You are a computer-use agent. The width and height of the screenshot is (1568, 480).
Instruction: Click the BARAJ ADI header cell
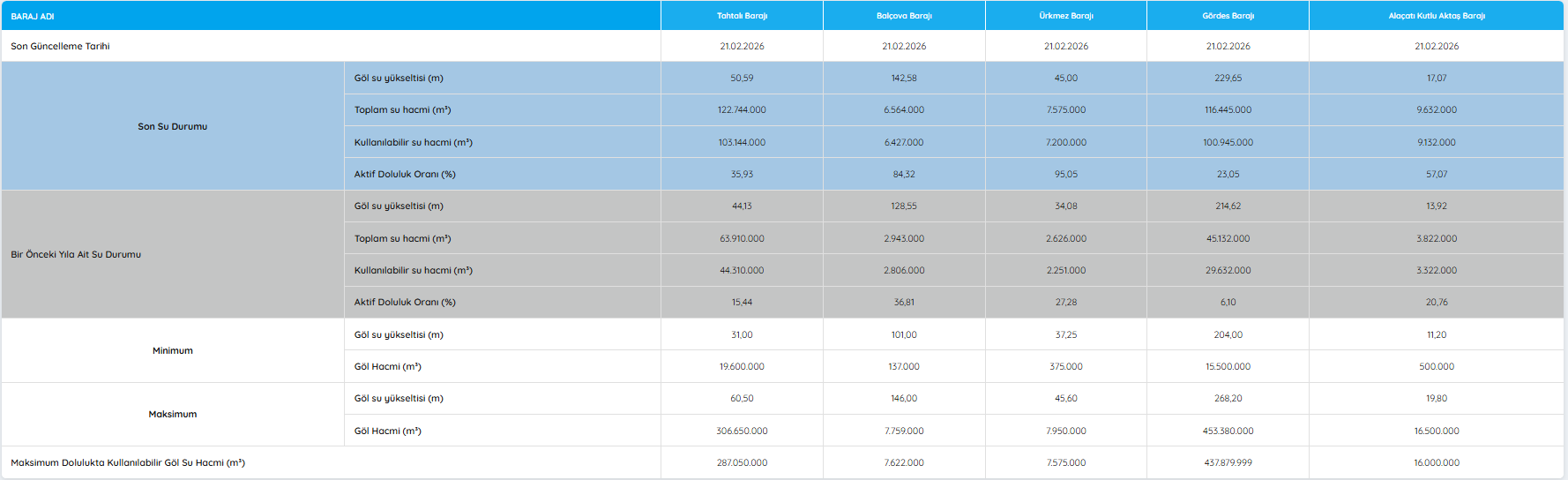click(33, 16)
